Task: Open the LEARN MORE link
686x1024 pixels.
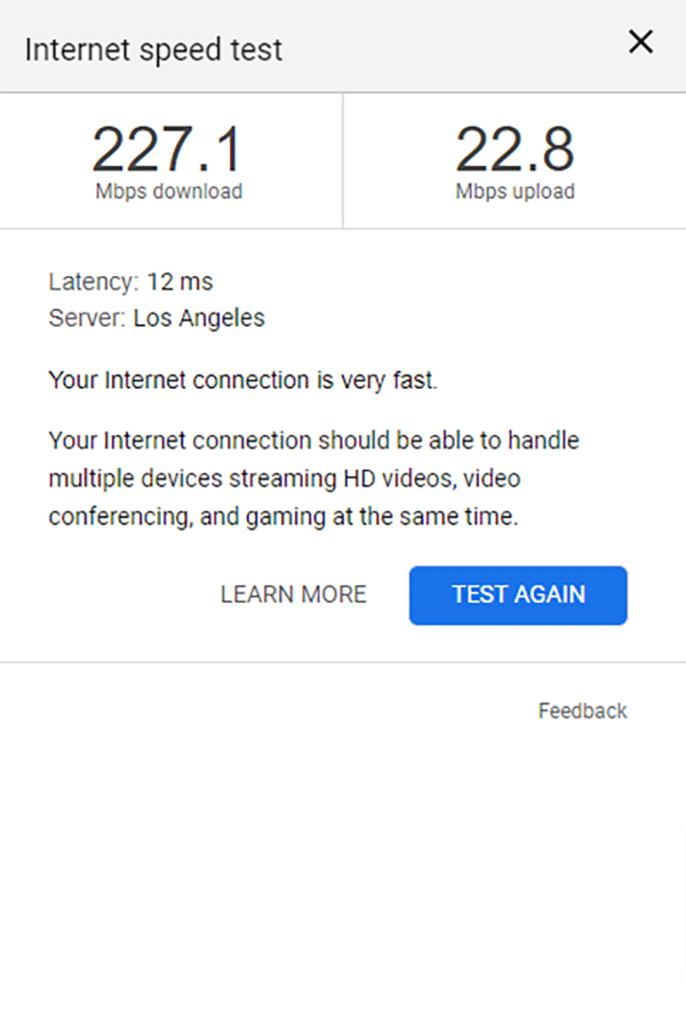Action: [293, 595]
